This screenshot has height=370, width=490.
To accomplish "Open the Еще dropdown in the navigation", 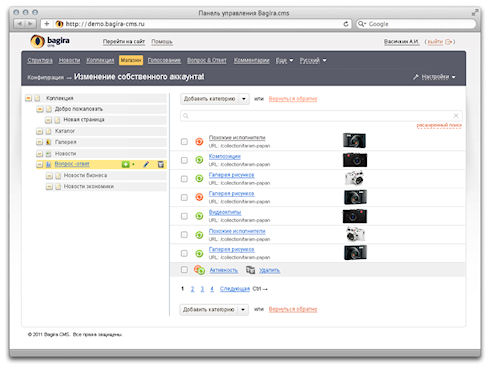I will pyautogui.click(x=284, y=60).
